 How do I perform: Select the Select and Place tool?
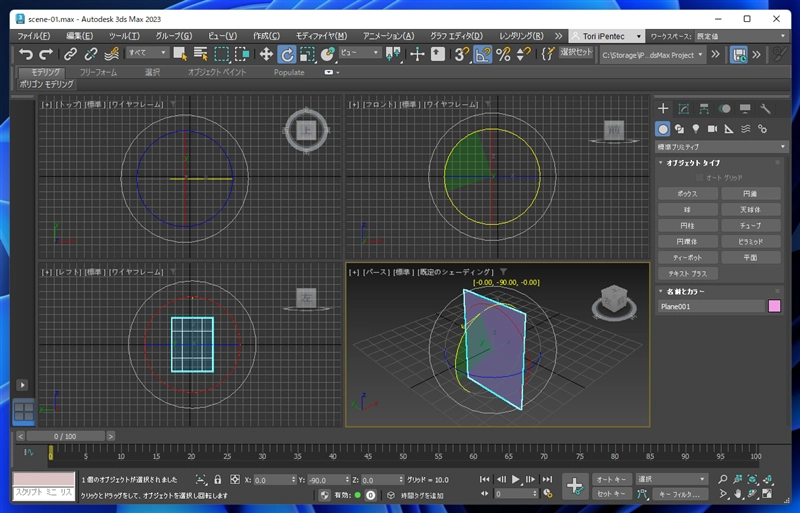pos(328,54)
